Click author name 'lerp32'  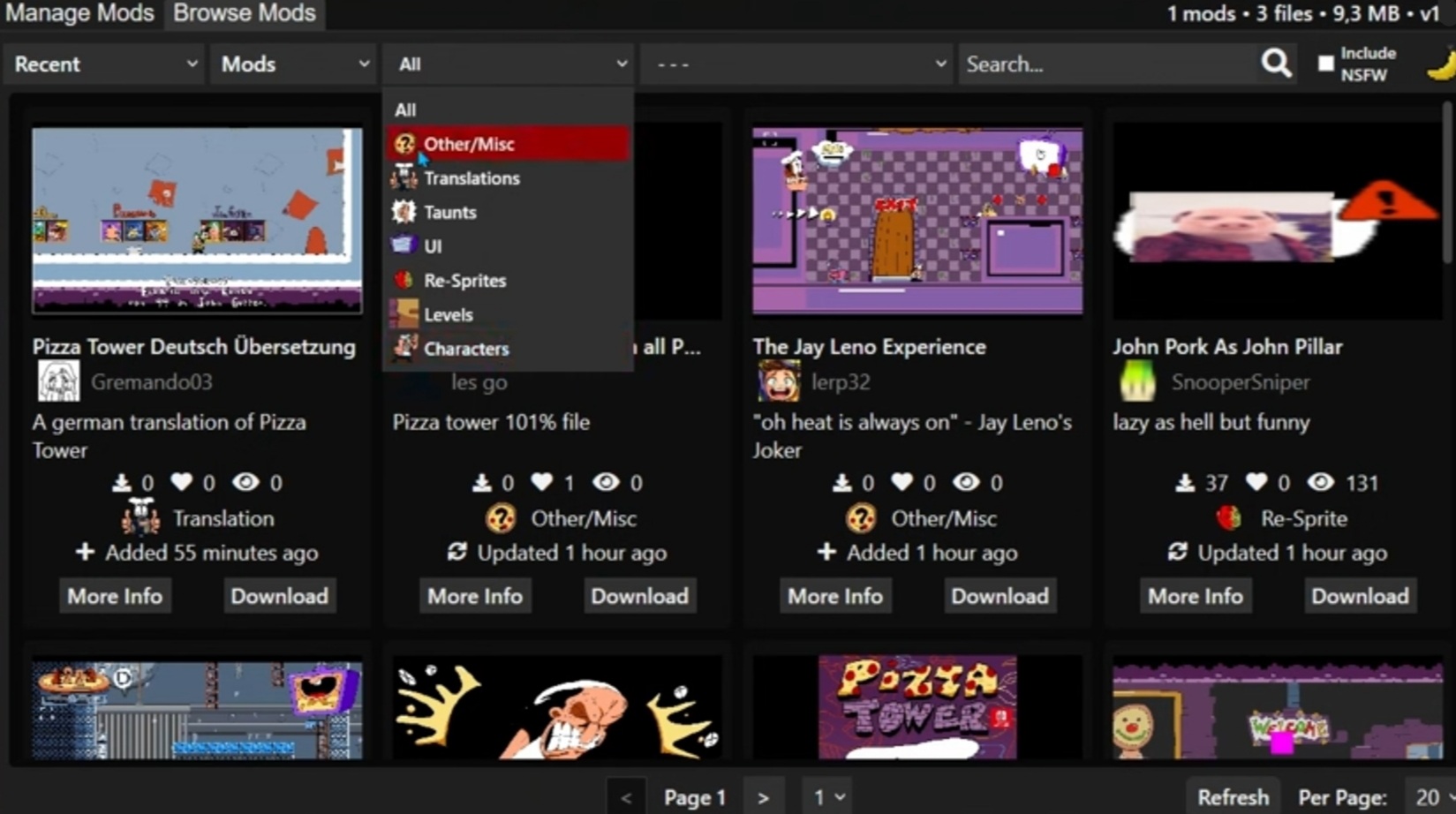click(x=841, y=382)
